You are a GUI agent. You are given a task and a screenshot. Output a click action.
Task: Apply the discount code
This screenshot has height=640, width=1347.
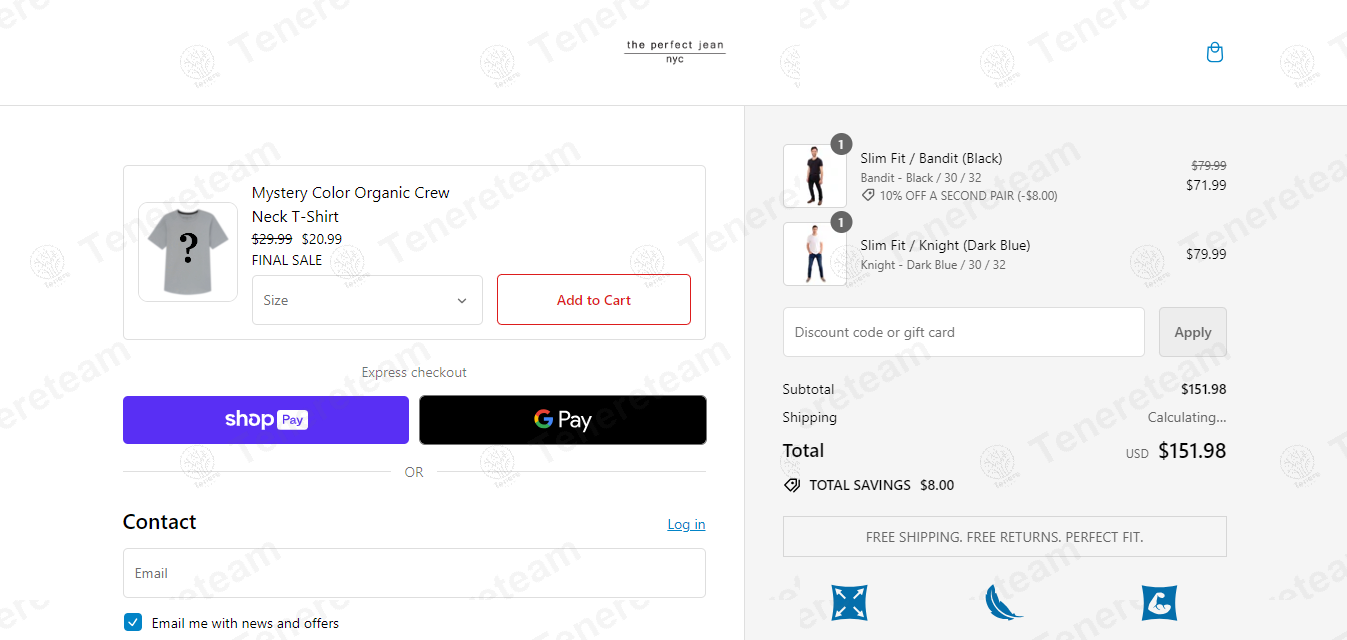pyautogui.click(x=1192, y=332)
